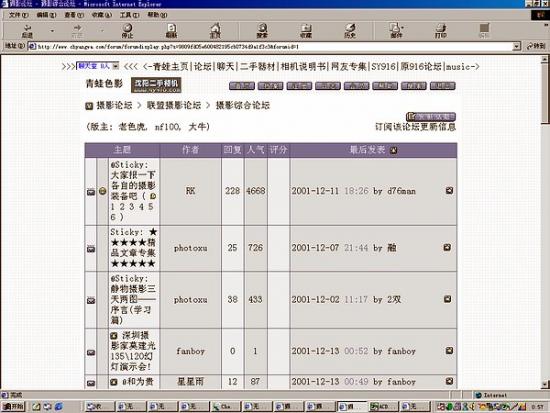
Task: Jump to last post by 融 arrow icon
Action: point(447,247)
